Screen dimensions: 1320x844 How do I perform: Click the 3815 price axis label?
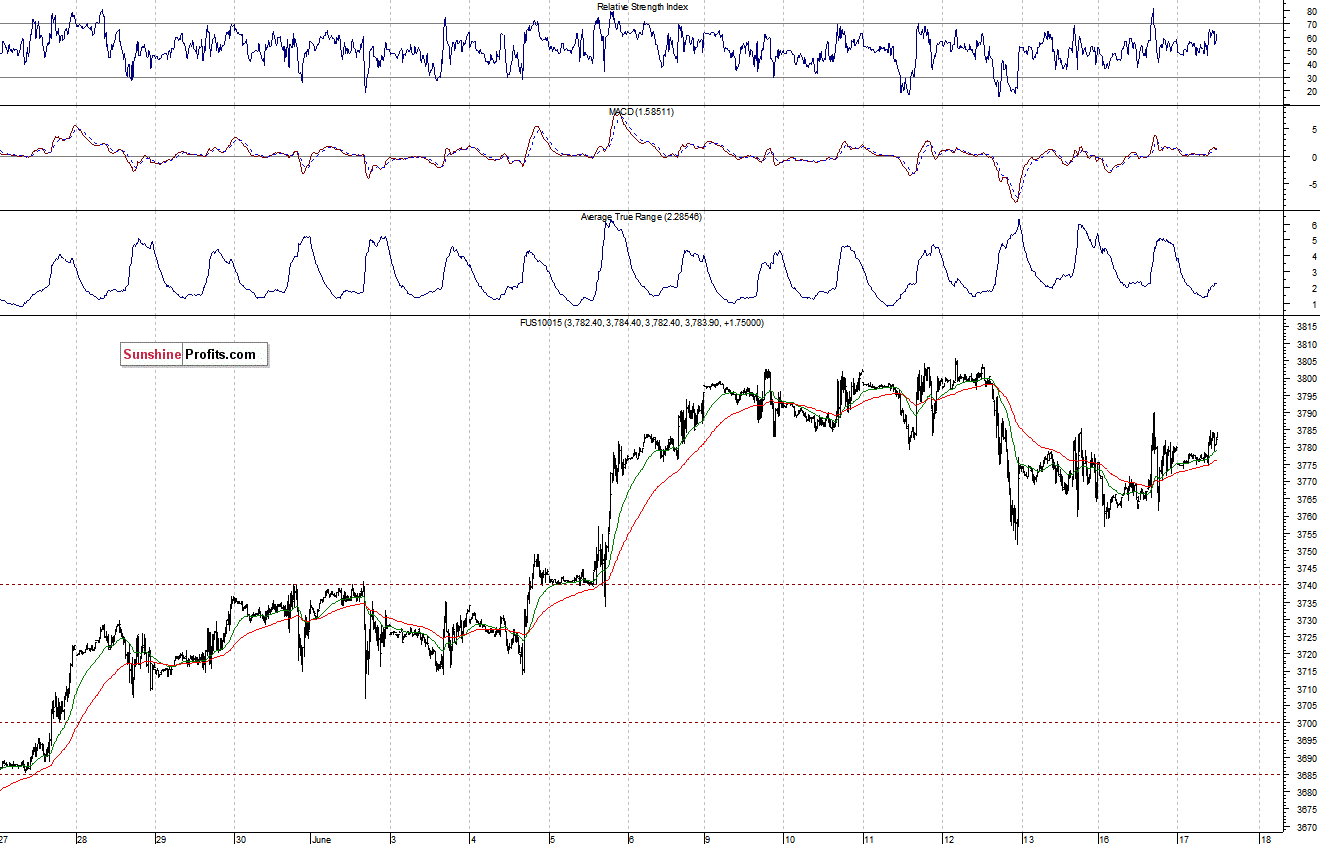1306,328
